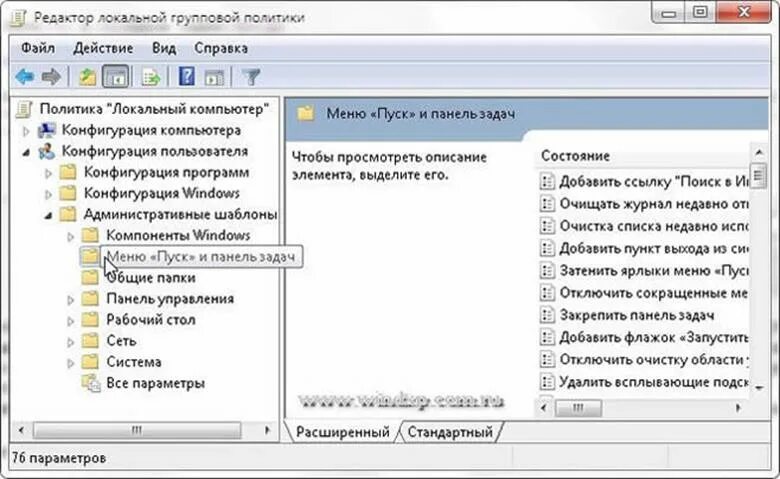Expand Панель управления node

click(x=71, y=300)
